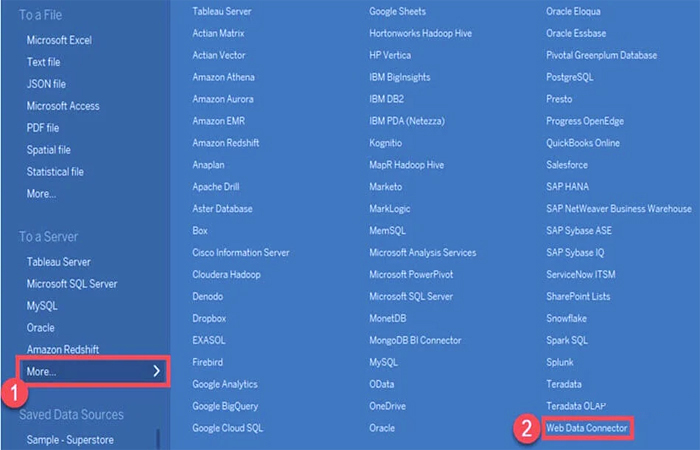Screen dimensions: 700x450
Task: Select IBM DB2
Action: click(386, 99)
